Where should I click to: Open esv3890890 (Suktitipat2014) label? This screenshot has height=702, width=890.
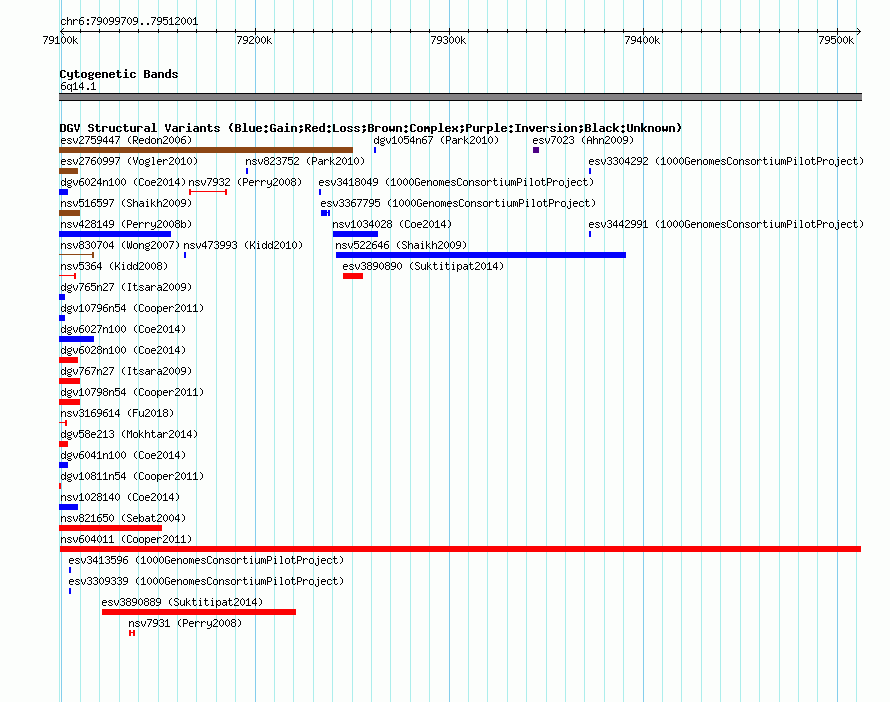[423, 266]
